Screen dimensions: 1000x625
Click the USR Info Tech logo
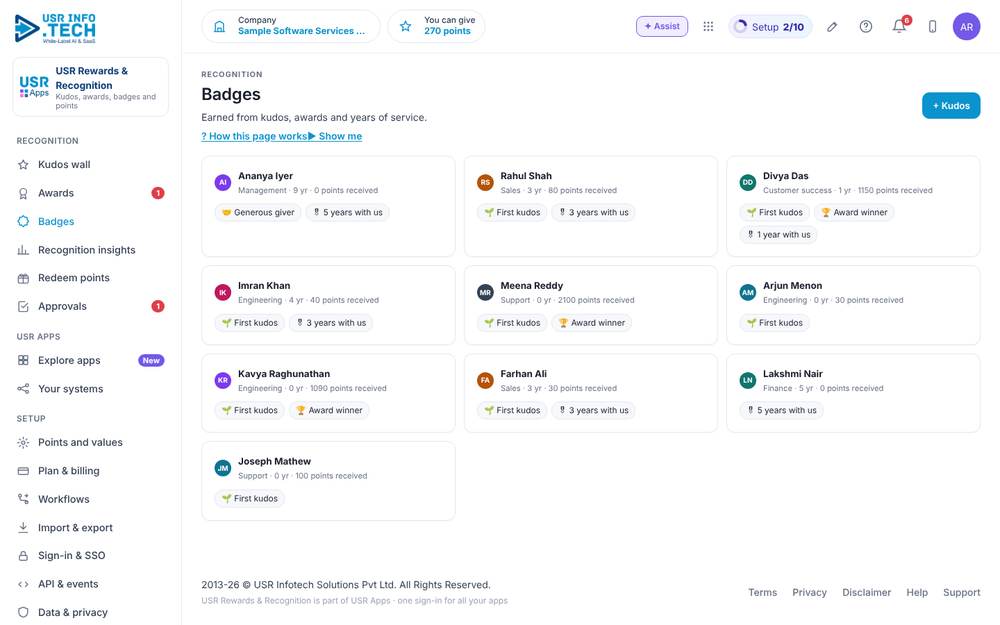(x=55, y=29)
